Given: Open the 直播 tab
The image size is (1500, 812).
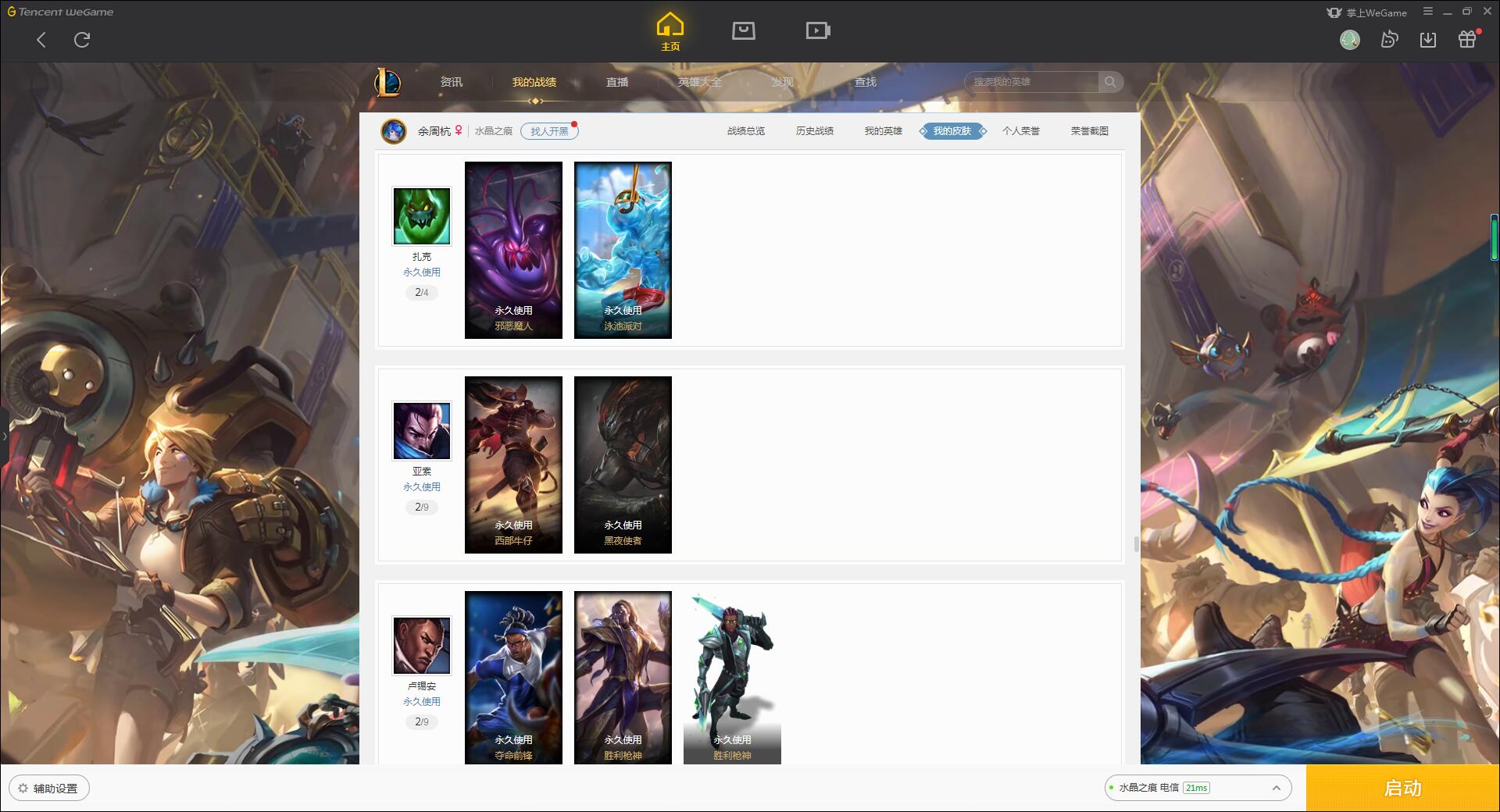Looking at the screenshot, I should click(x=617, y=82).
